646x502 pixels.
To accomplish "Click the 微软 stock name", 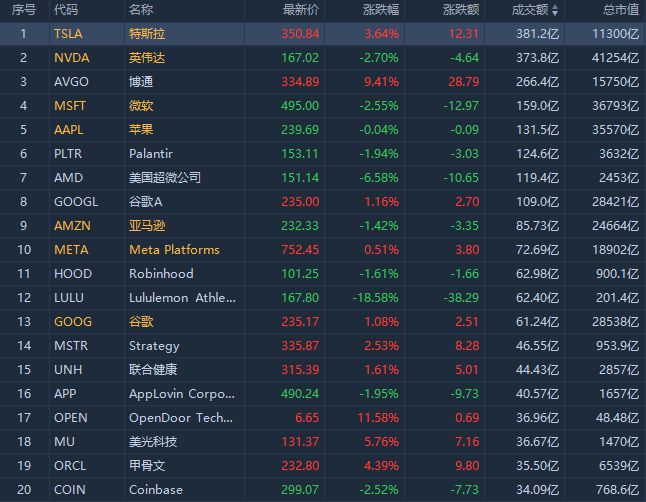I will coord(141,106).
